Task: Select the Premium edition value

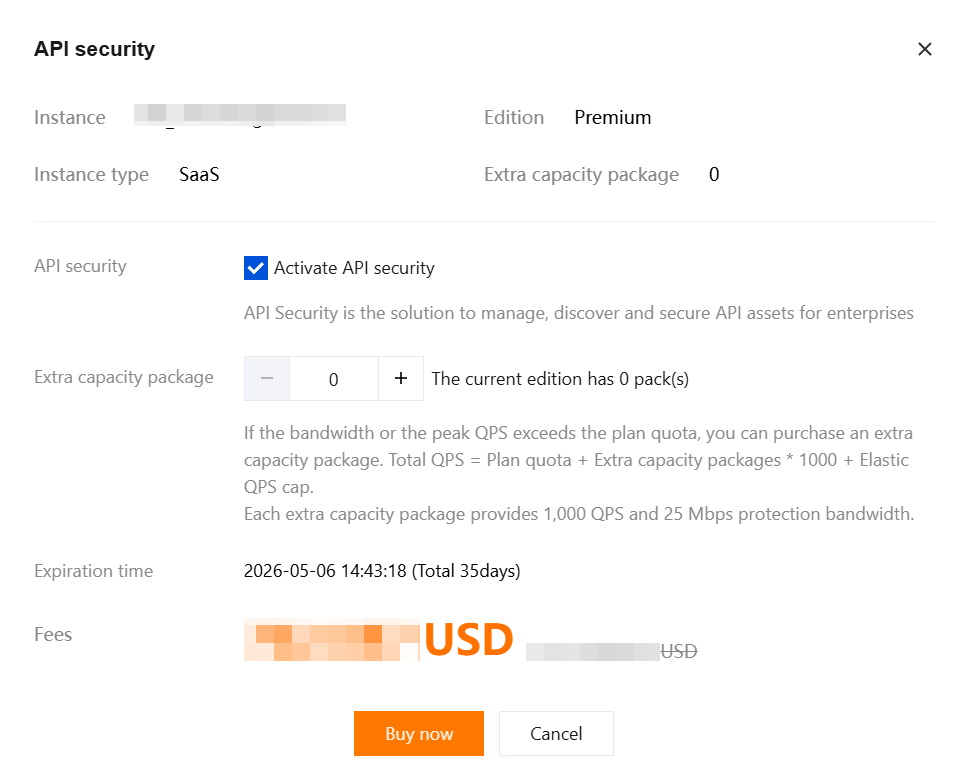Action: 612,118
